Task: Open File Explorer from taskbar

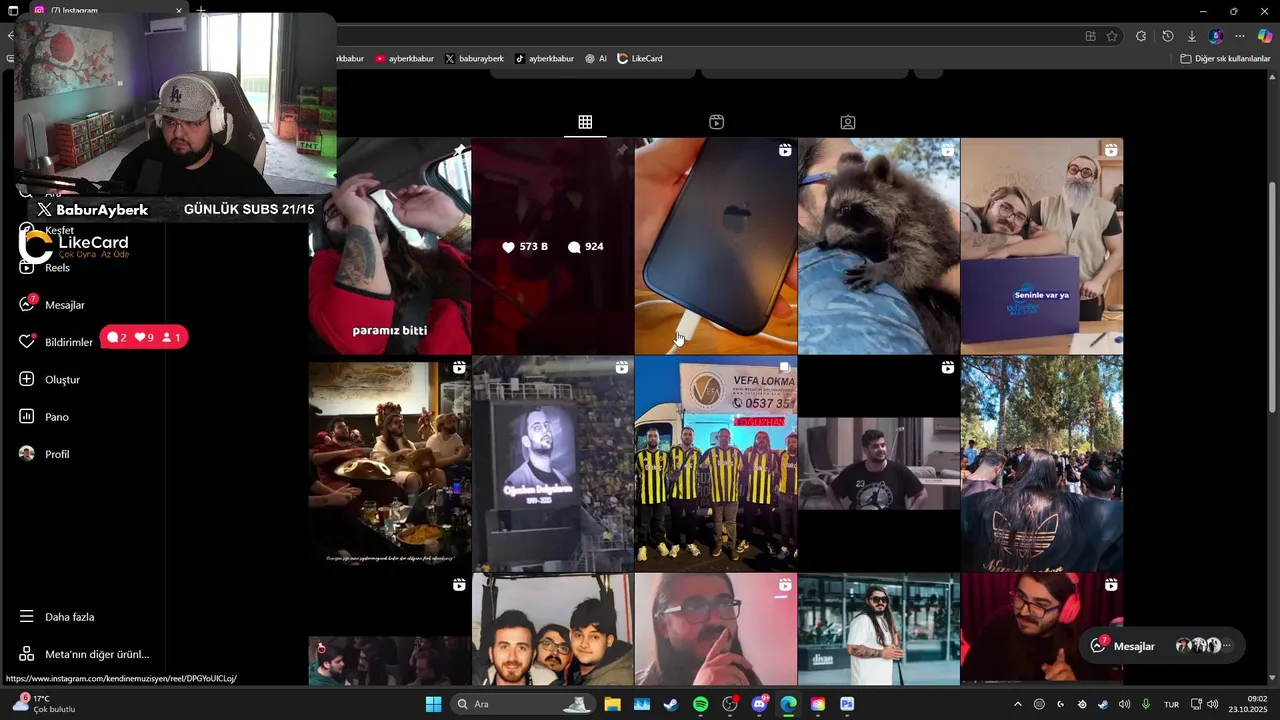Action: (x=612, y=704)
